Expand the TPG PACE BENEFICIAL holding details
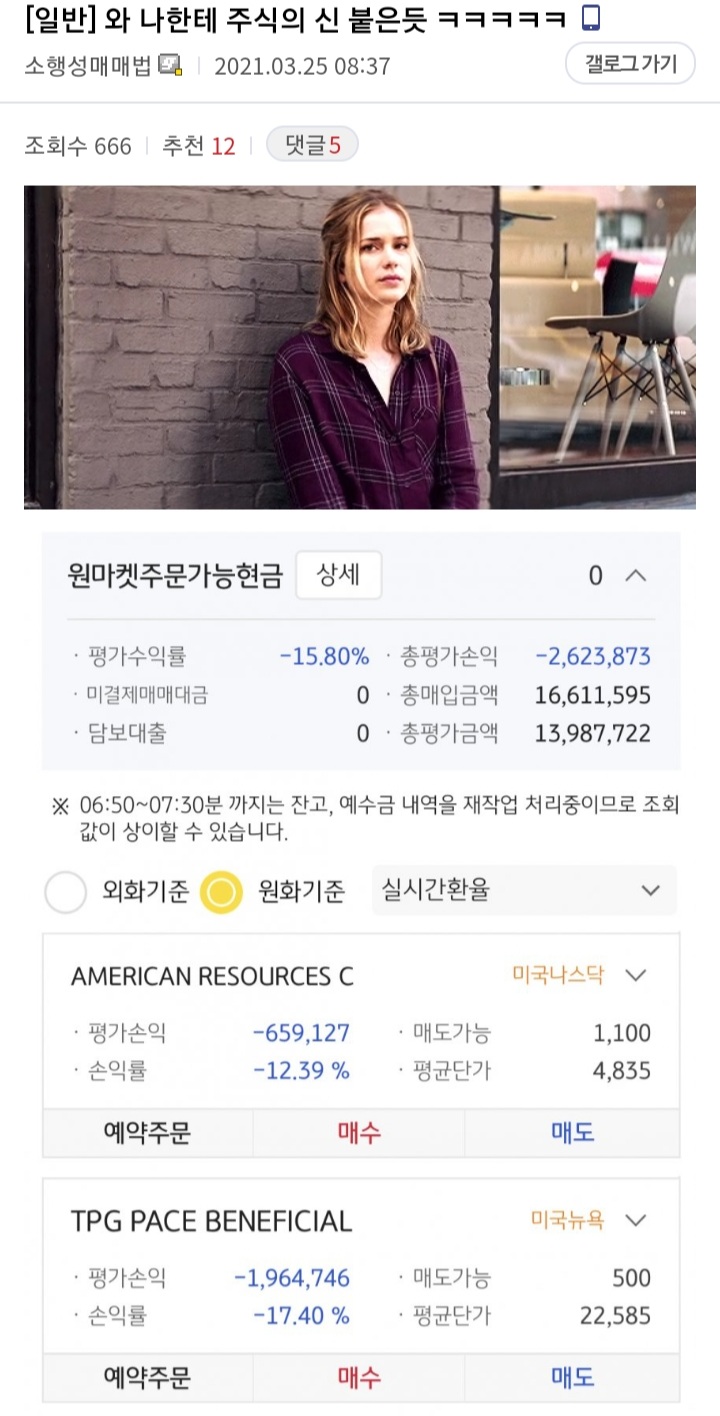Screen dimensions: 720x1416 tap(635, 1220)
